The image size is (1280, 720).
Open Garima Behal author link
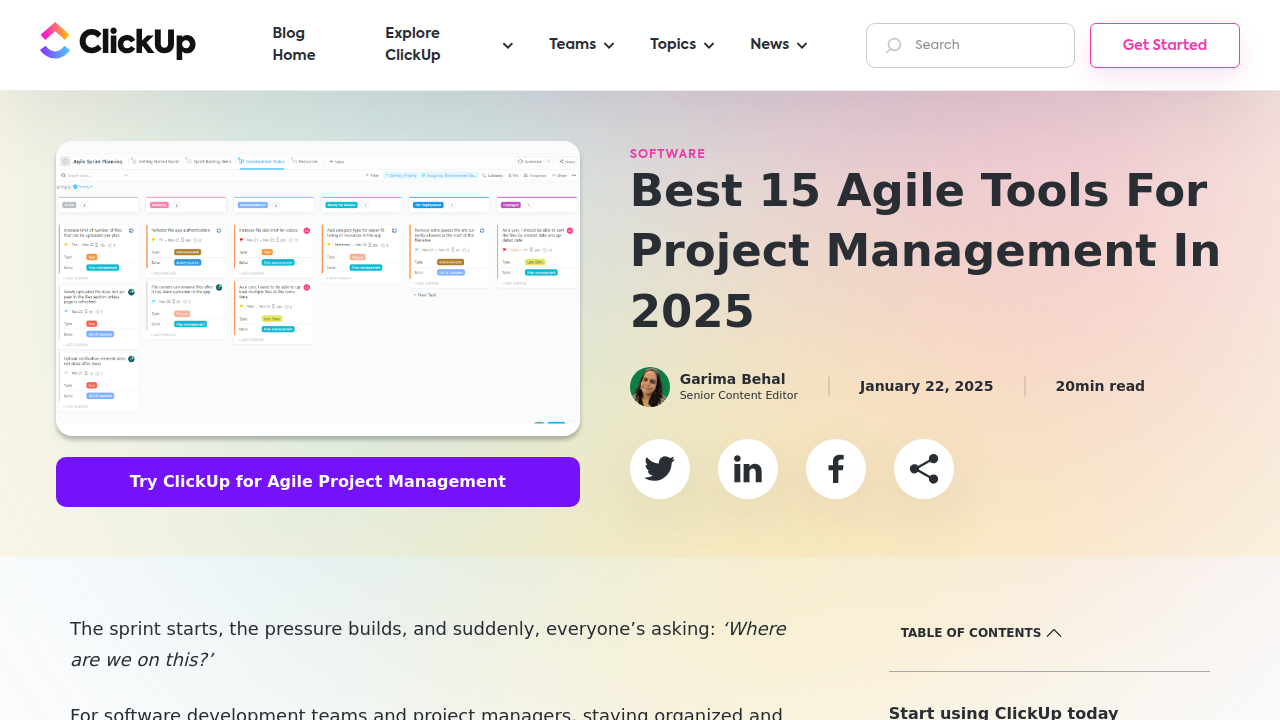(732, 379)
